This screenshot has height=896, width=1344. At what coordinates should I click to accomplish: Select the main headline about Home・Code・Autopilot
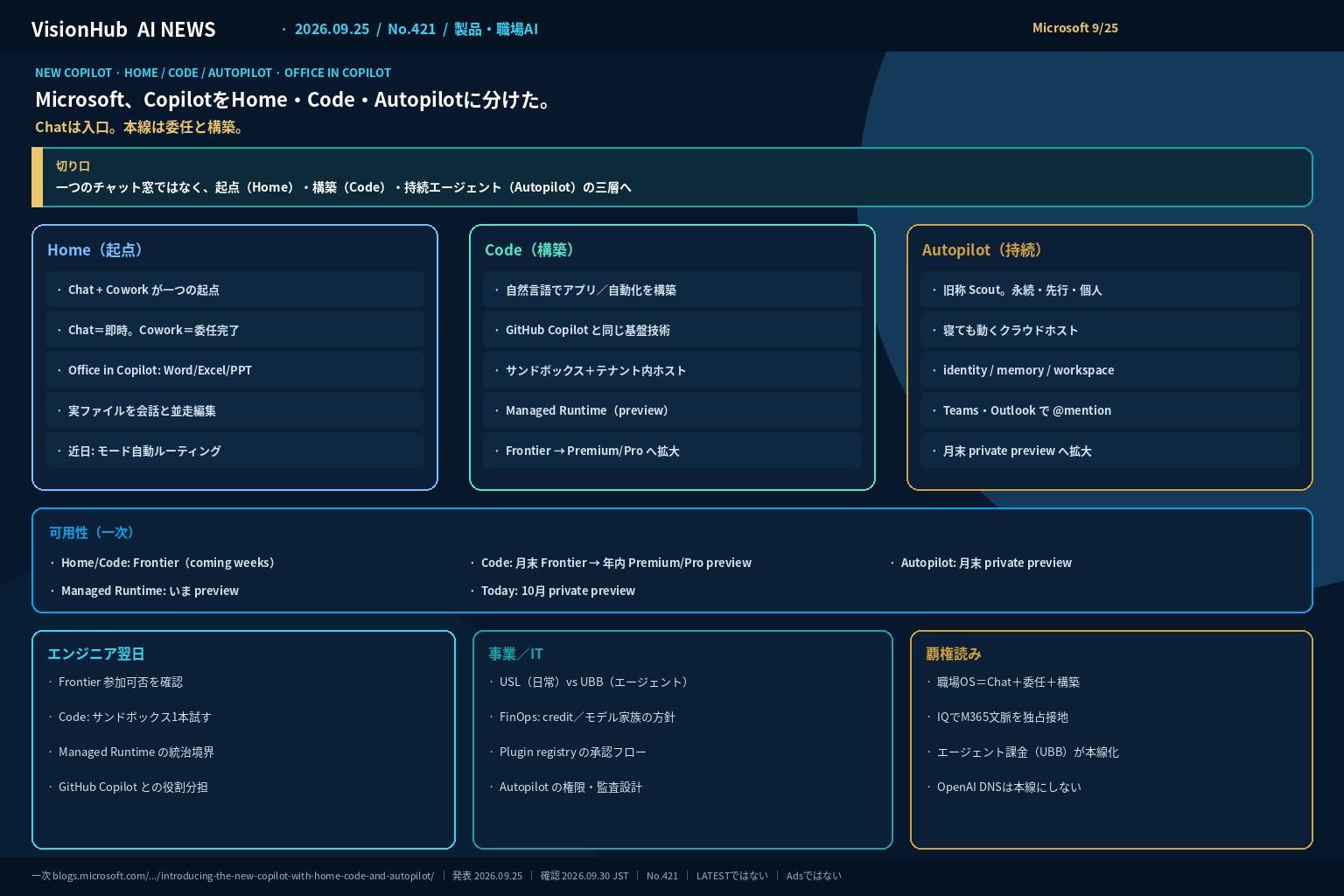[295, 100]
